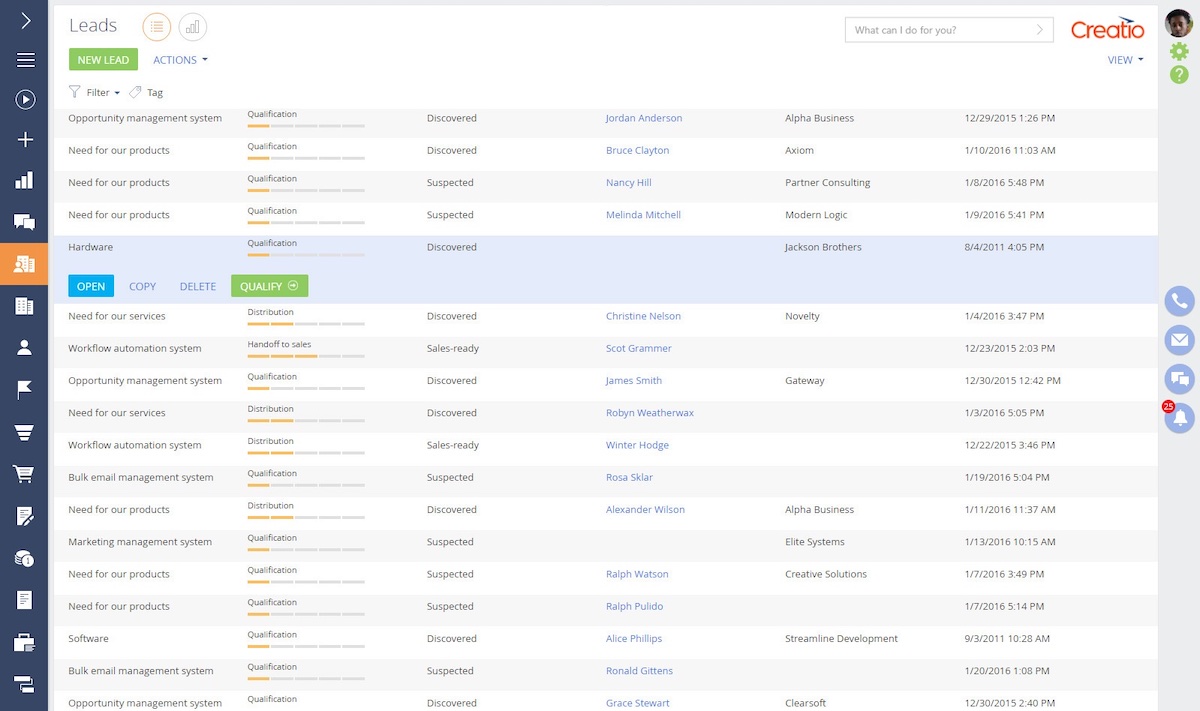This screenshot has width=1200, height=711.
Task: Click the plus icon in left sidebar
Action: (x=25, y=140)
